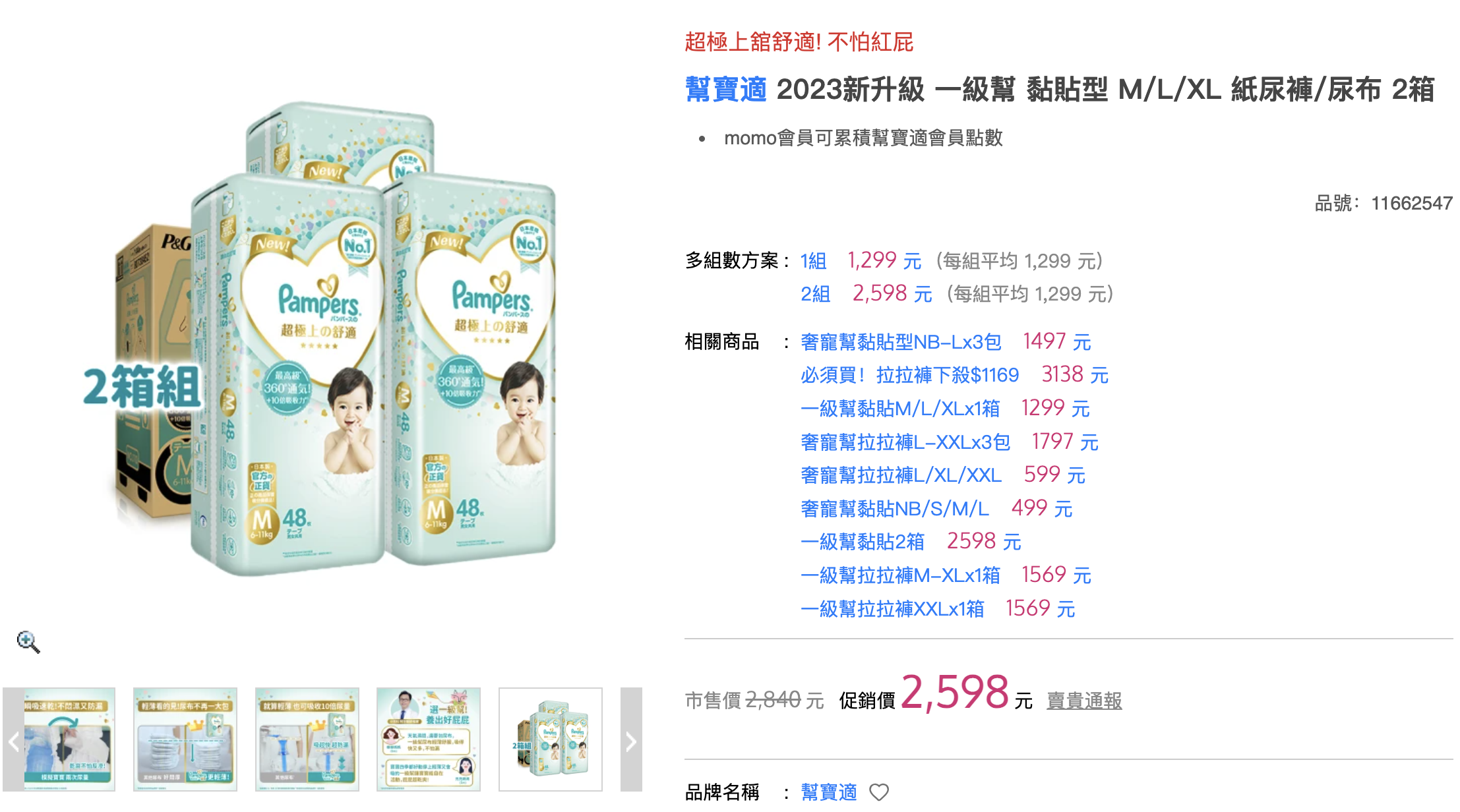
Task: Open the doctor recommendation thumbnail
Action: (429, 739)
